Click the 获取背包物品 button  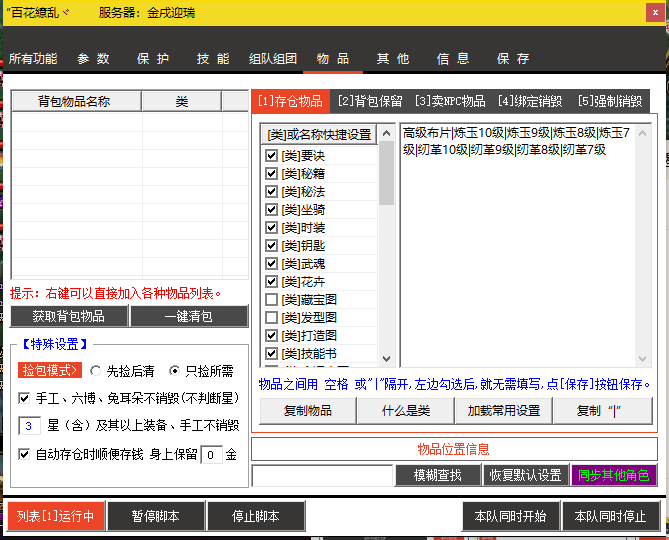pyautogui.click(x=69, y=316)
